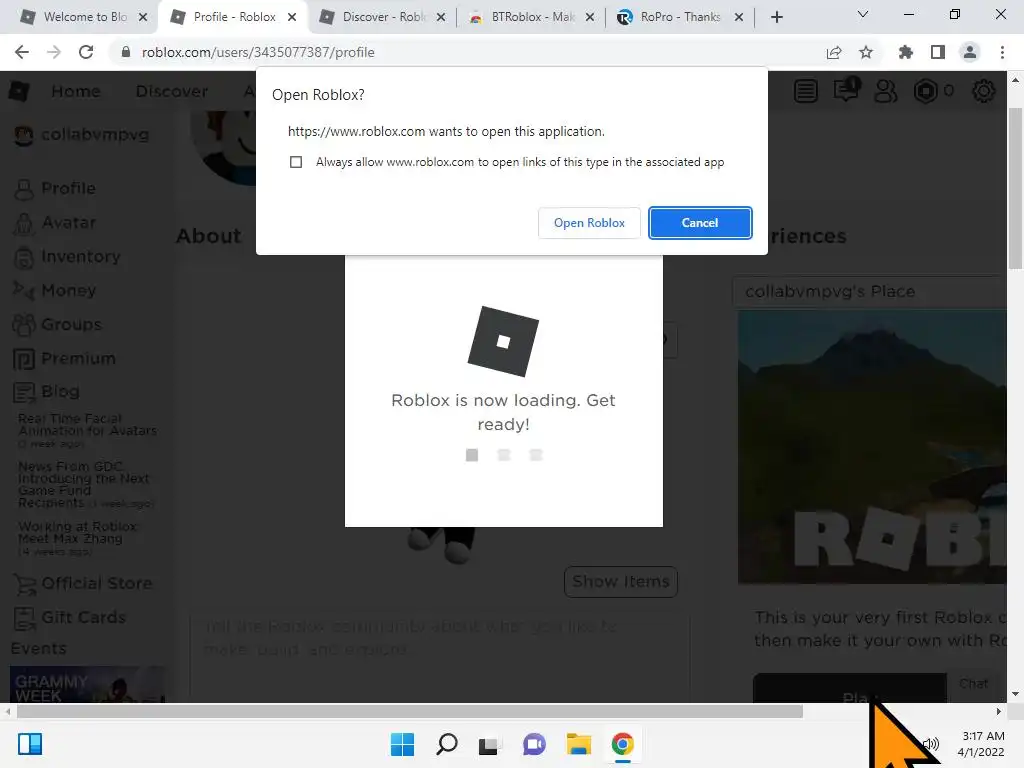This screenshot has height=768, width=1024.
Task: Click the About description text box
Action: coord(439,658)
